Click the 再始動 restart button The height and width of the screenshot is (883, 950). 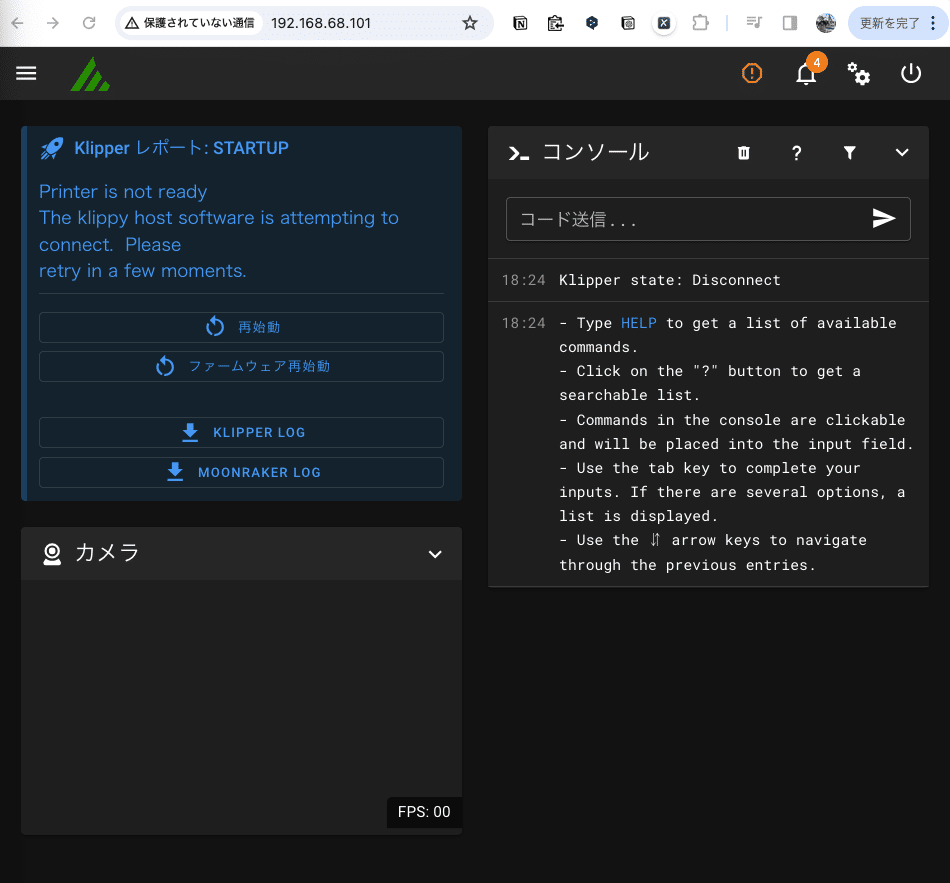pos(241,327)
